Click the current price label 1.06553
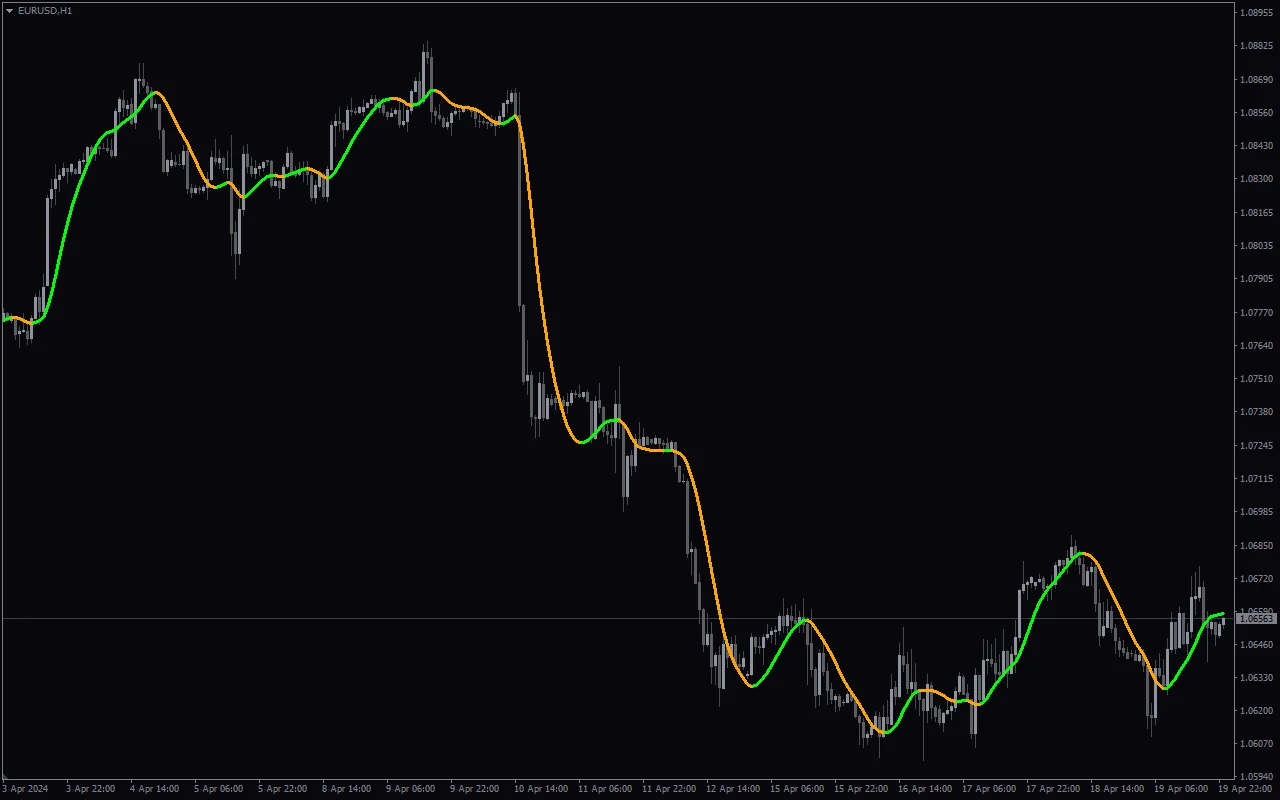The image size is (1280, 800). 1256,619
